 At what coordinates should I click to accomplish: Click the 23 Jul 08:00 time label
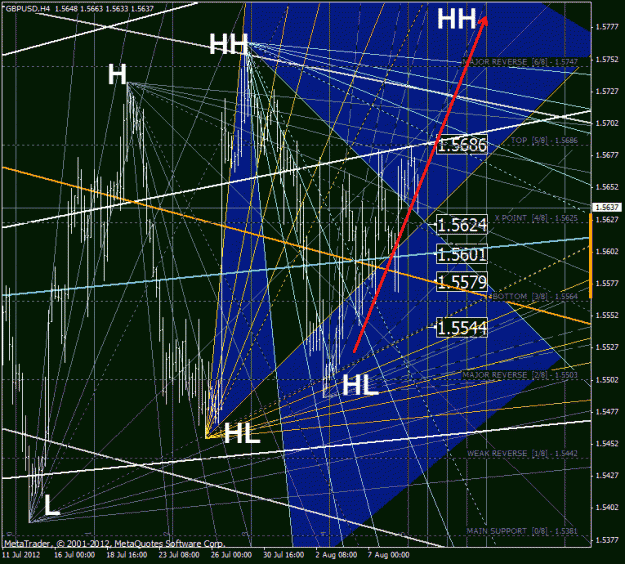(x=179, y=555)
